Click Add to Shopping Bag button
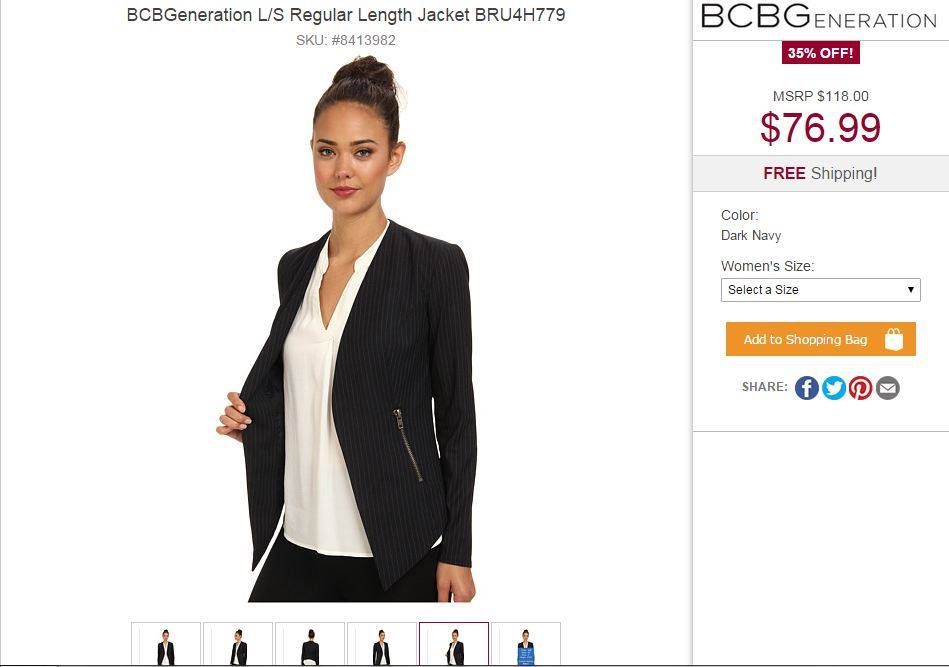The height and width of the screenshot is (667, 949). coord(820,340)
